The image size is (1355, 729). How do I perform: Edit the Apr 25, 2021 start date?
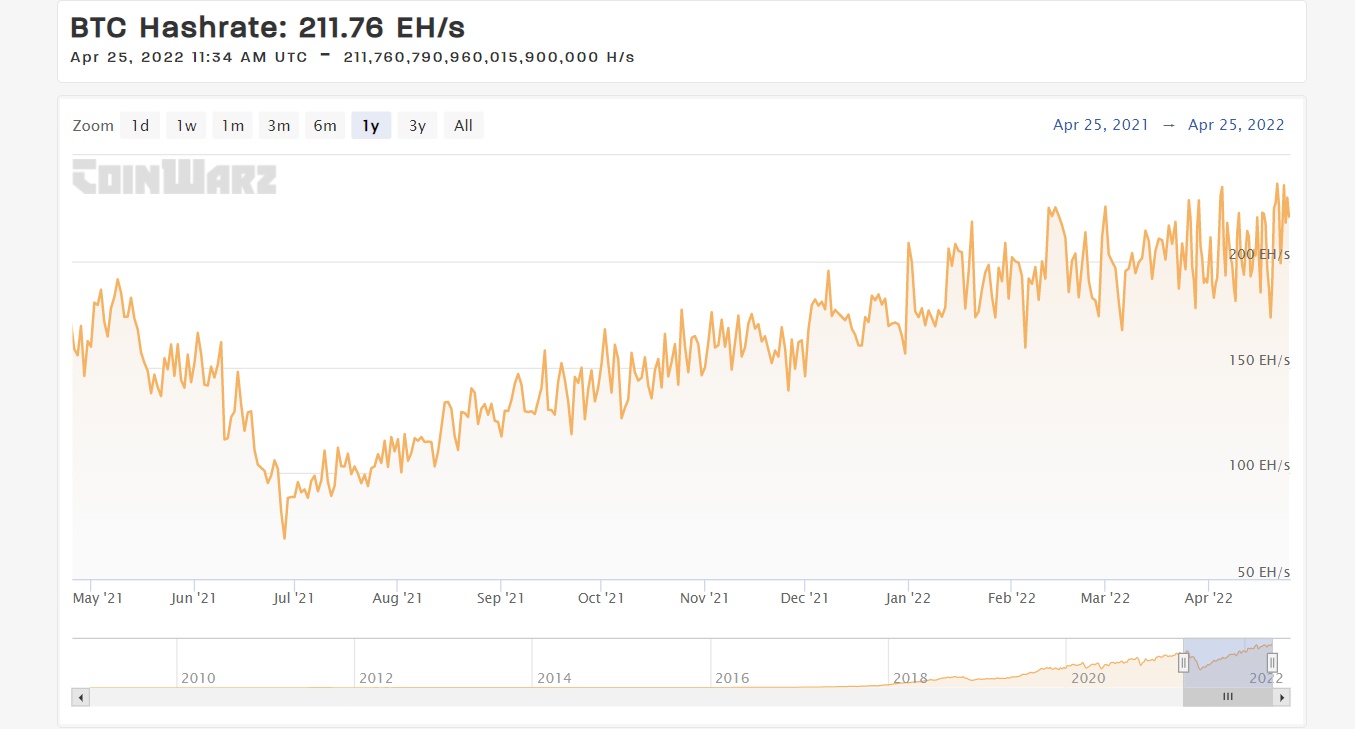pos(1101,125)
